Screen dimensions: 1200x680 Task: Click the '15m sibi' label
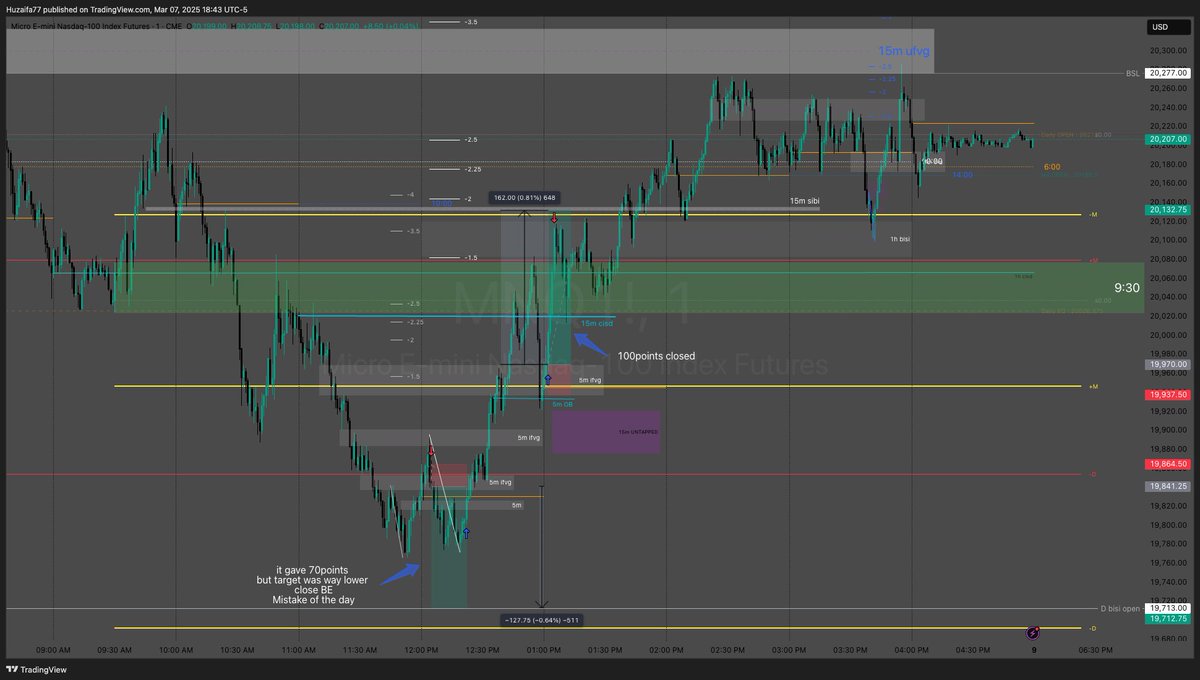click(804, 201)
